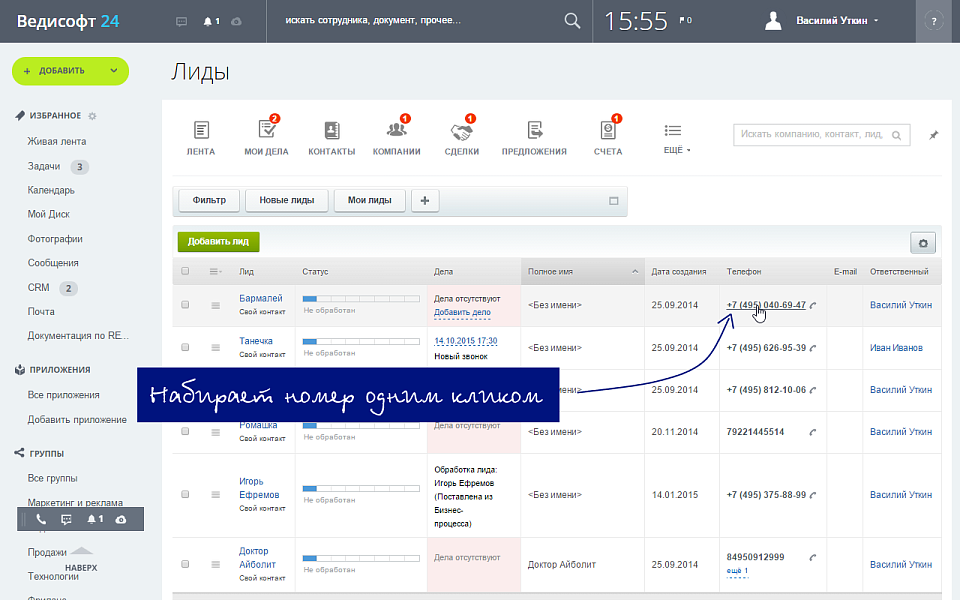Open the Контакты contacts icon
This screenshot has width=960, height=600.
coord(331,131)
